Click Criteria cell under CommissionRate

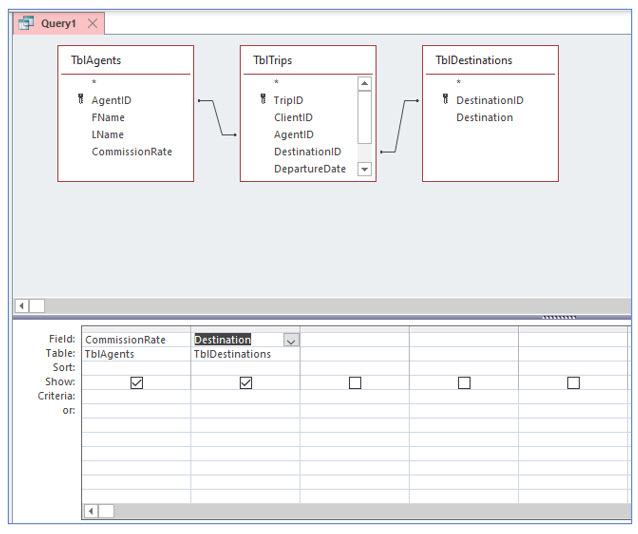tap(136, 397)
